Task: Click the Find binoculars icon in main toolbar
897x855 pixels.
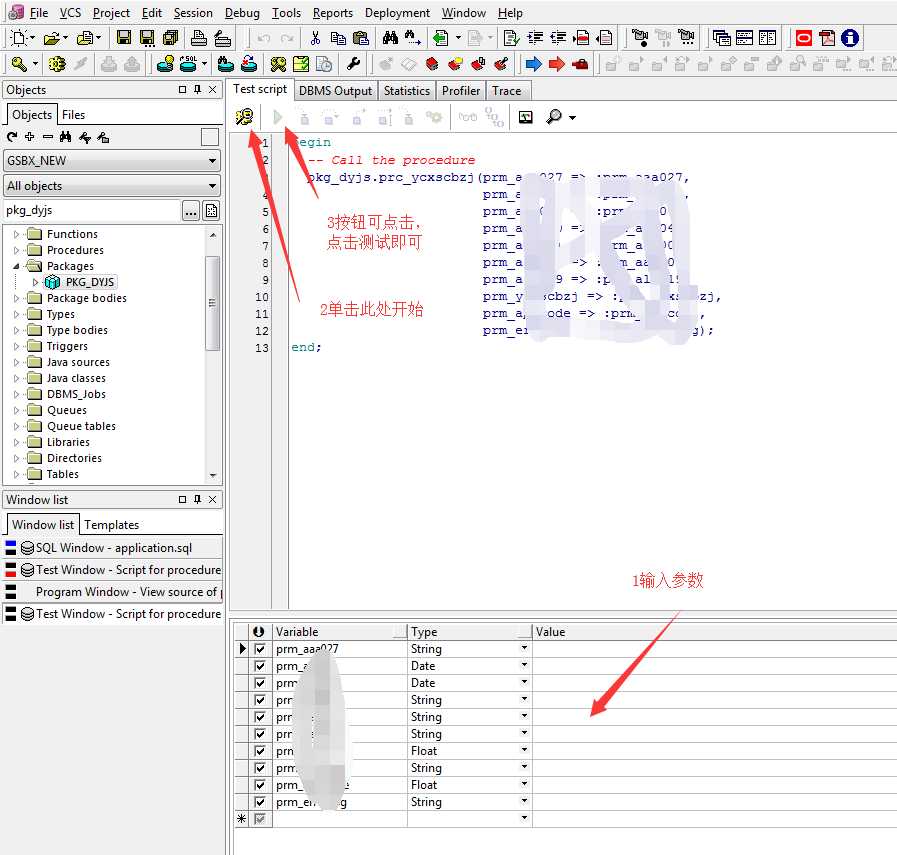Action: (390, 38)
